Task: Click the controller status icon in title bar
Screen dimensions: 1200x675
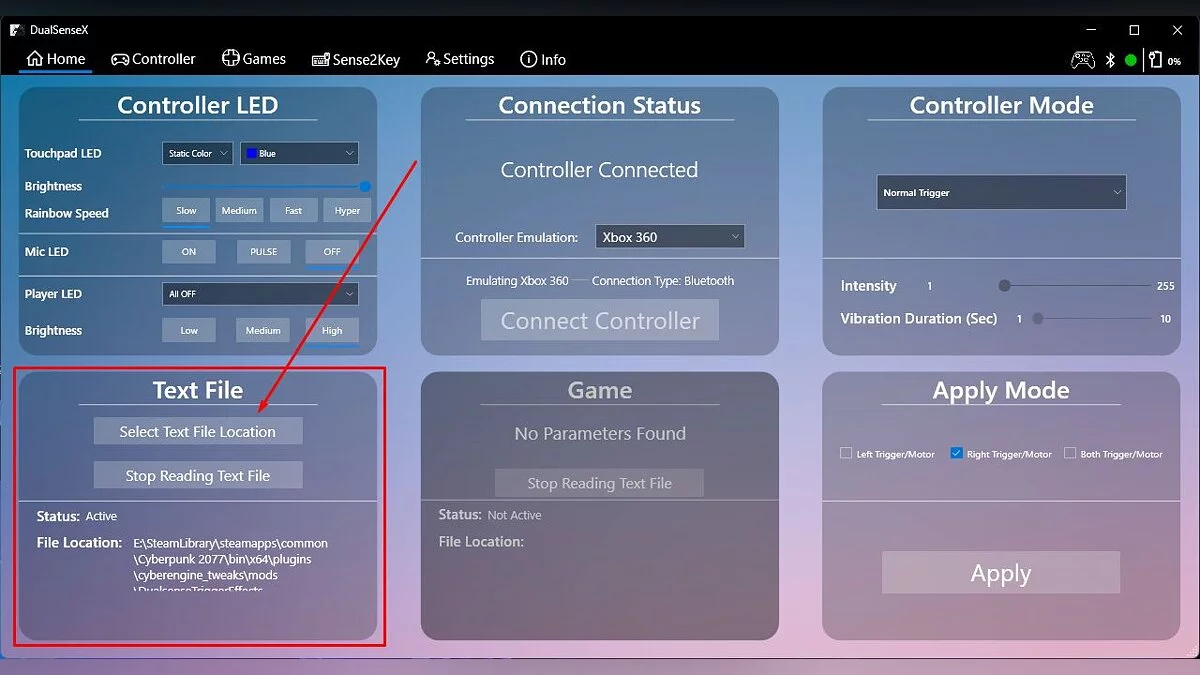Action: tap(1083, 60)
